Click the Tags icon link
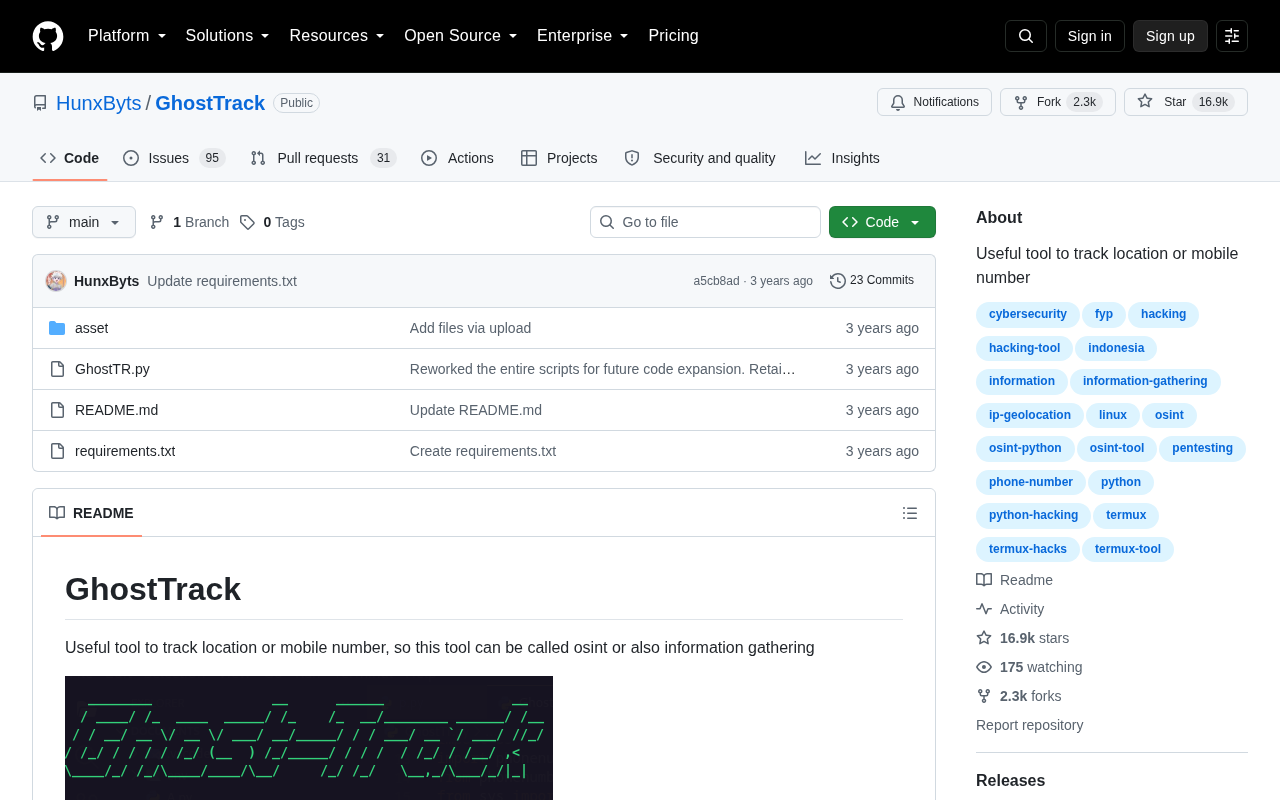The width and height of the screenshot is (1280, 800). (x=247, y=222)
